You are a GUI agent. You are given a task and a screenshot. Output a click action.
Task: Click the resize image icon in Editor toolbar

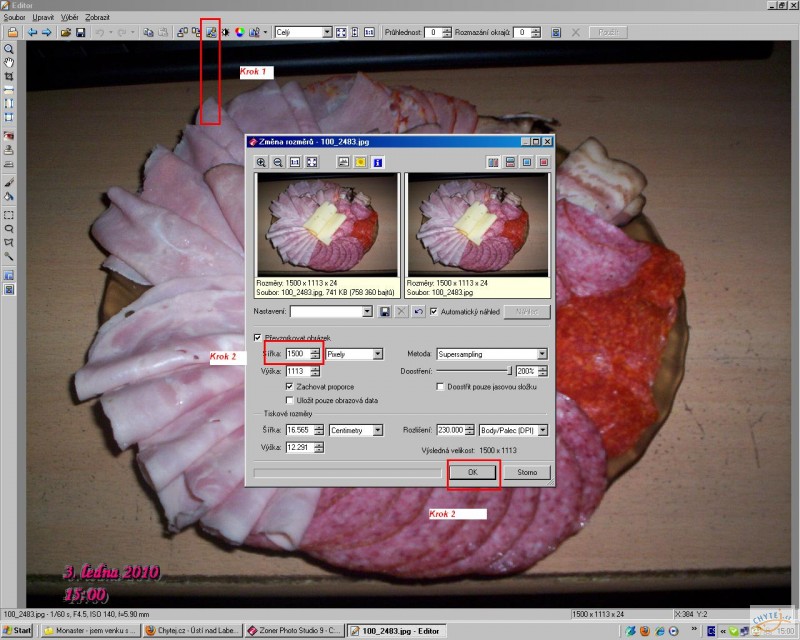(x=211, y=33)
